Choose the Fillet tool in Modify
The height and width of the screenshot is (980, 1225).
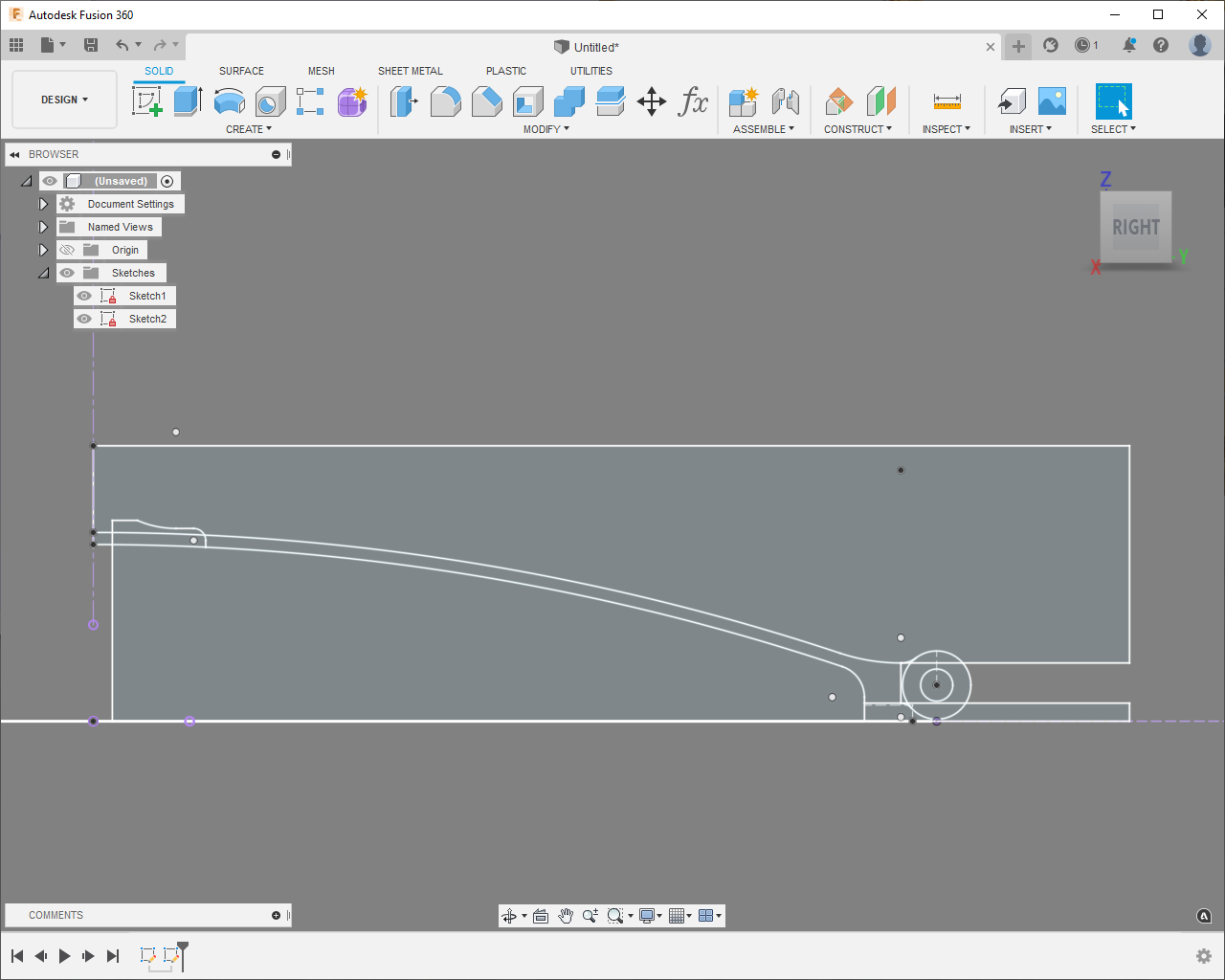[445, 100]
